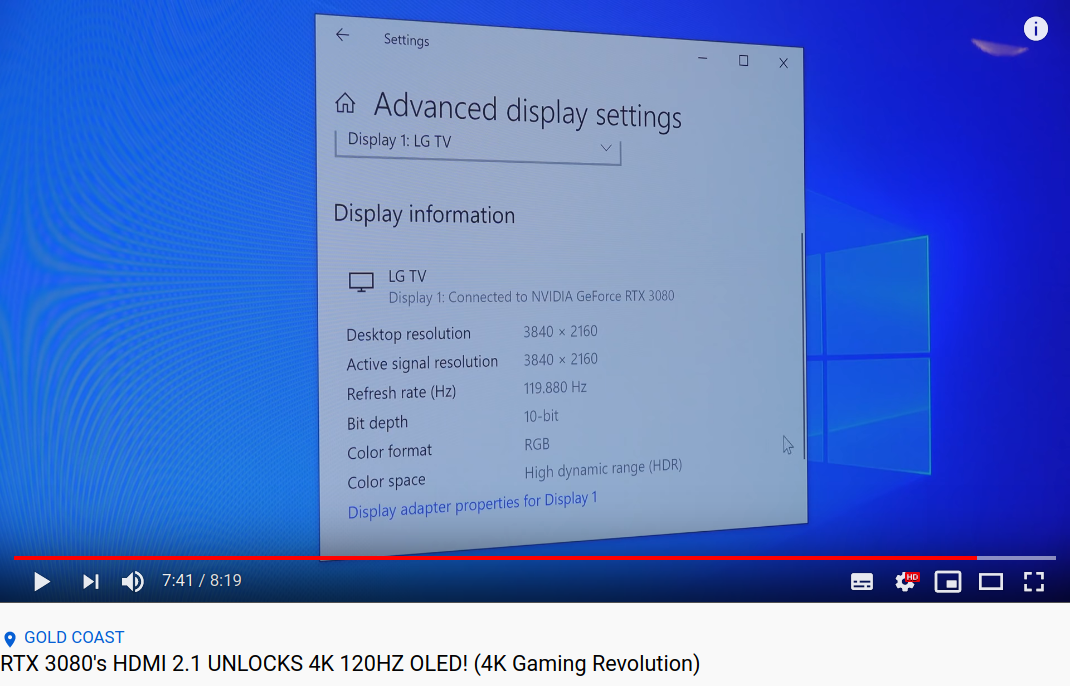1070x686 pixels.
Task: Click the Advanced display settings heading
Action: [x=527, y=111]
